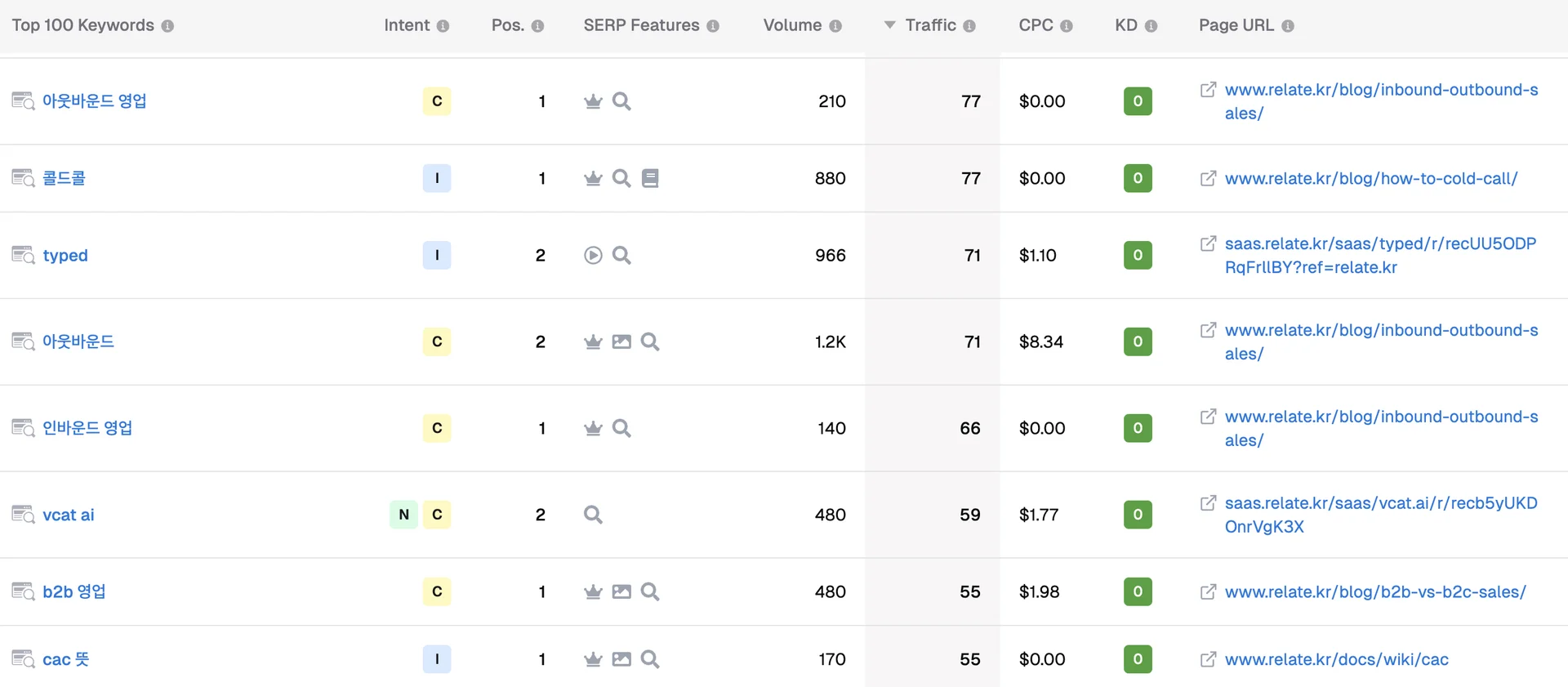Click the I intent badge in 콜드콜 row
The height and width of the screenshot is (687, 1568).
point(437,178)
